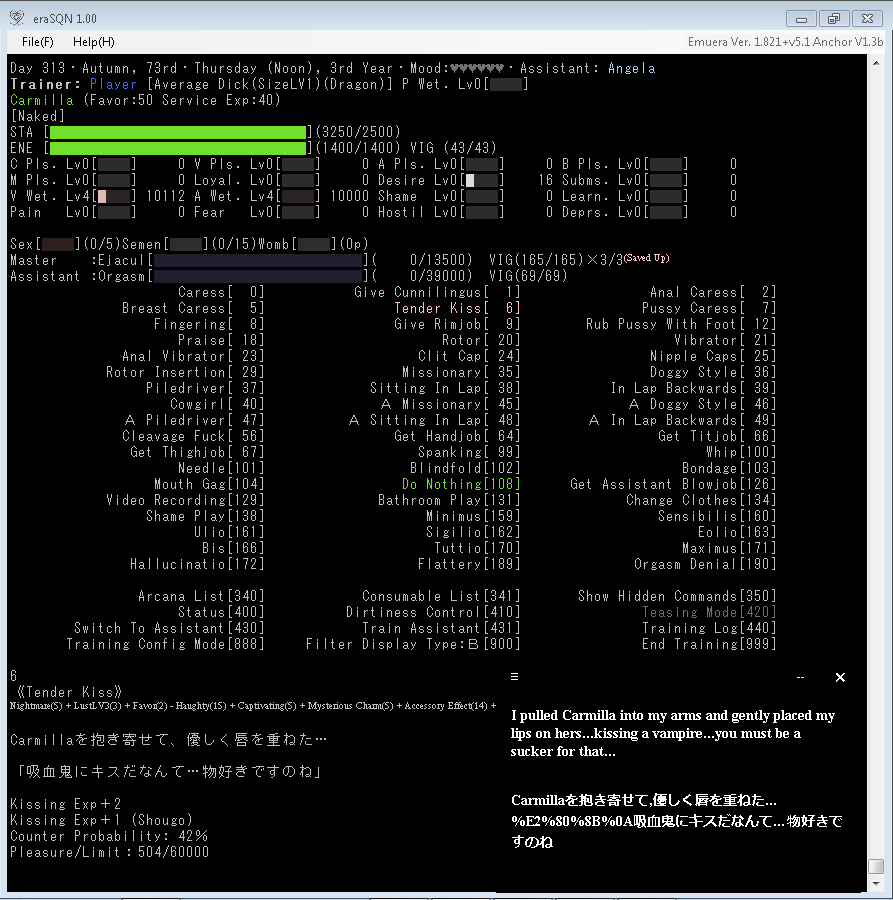Open the Help(H) menu
Screen dimensions: 893x900
pyautogui.click(x=94, y=42)
